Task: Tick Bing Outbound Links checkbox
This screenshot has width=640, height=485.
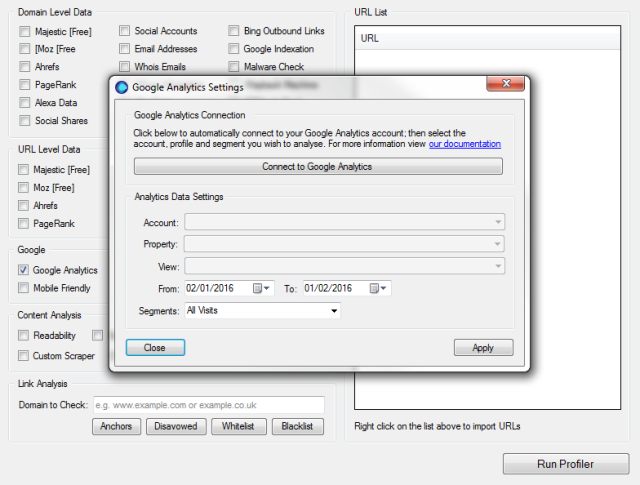Action: [x=233, y=31]
